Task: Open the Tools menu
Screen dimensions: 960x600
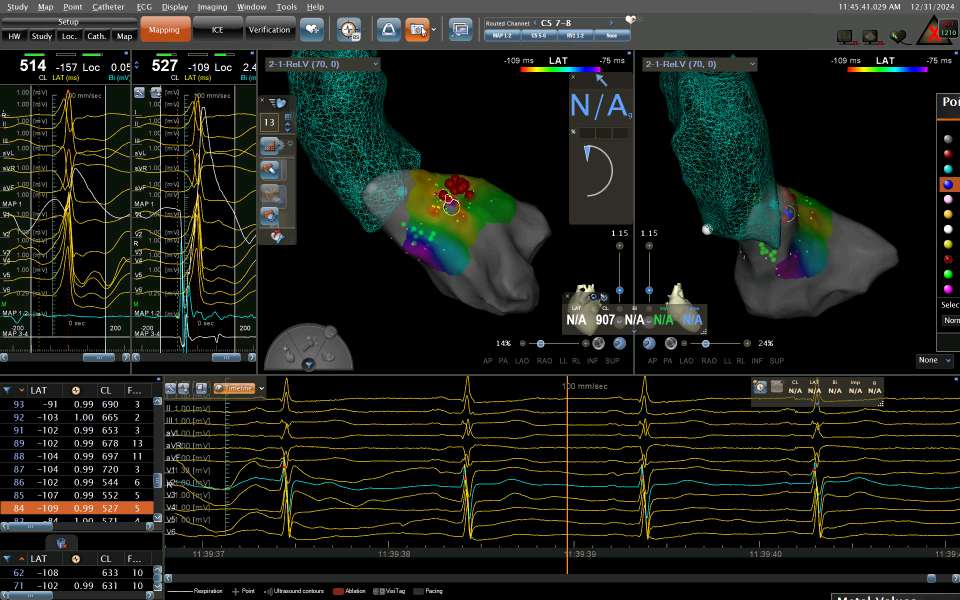Action: [x=286, y=7]
